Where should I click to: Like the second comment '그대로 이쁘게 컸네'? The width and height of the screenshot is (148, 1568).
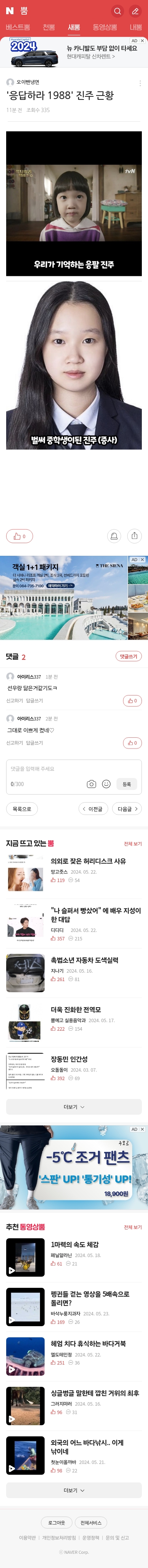tap(132, 743)
